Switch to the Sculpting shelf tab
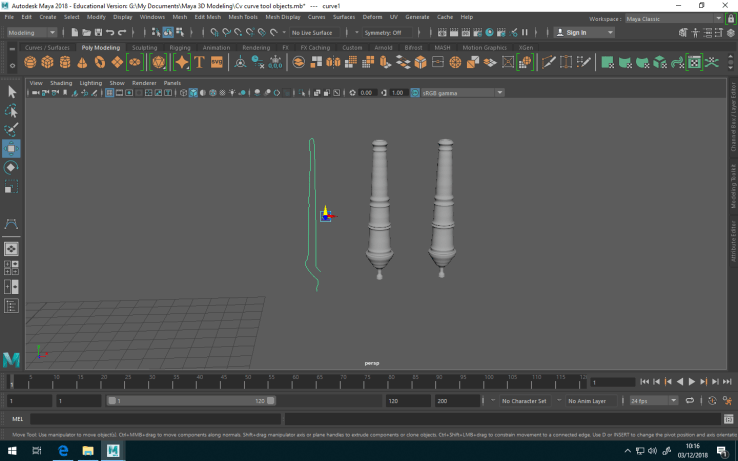Screen dimensions: 738x461 point(144,47)
